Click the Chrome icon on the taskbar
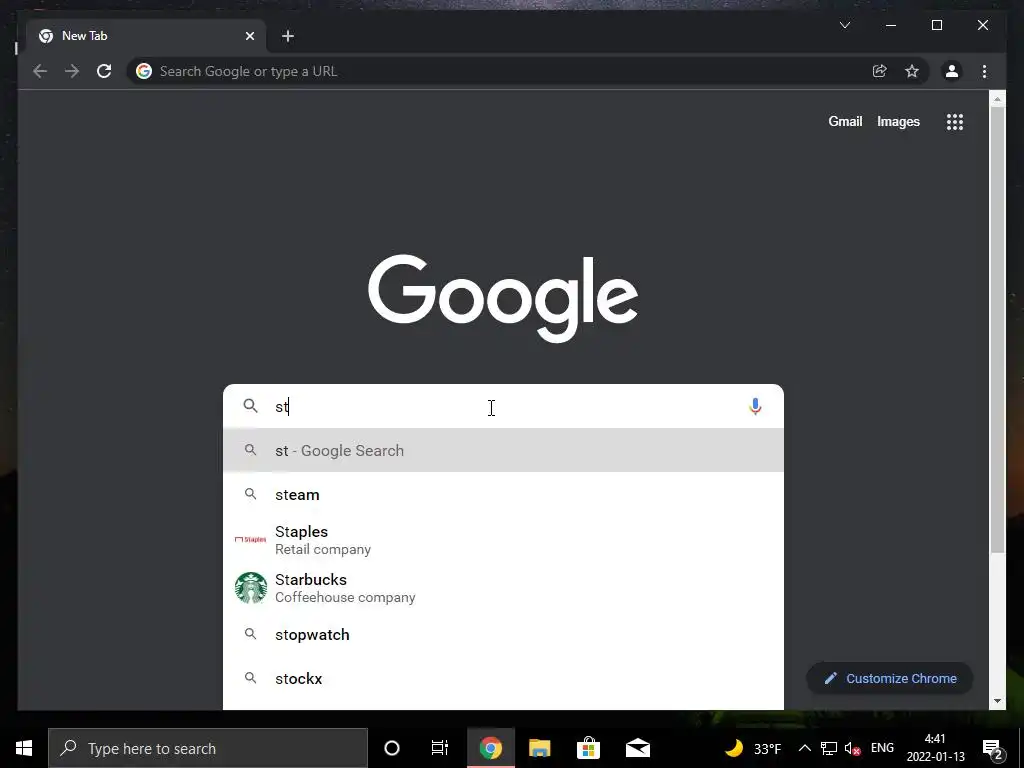The width and height of the screenshot is (1024, 768). [x=490, y=748]
